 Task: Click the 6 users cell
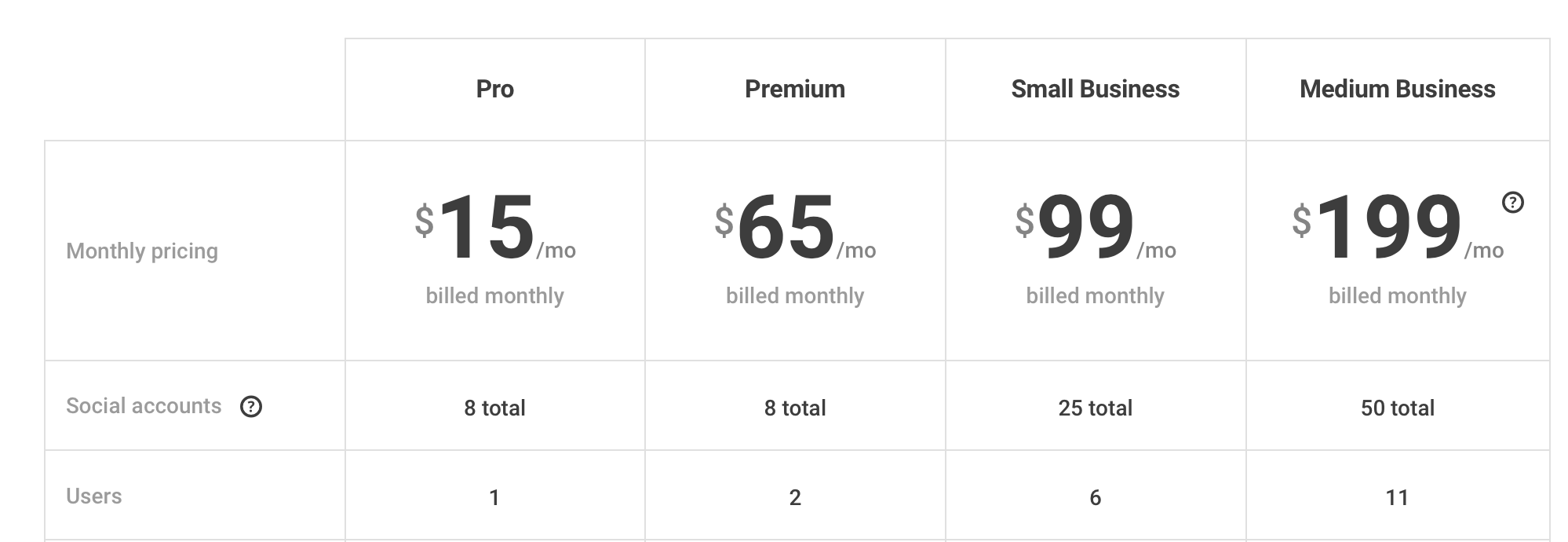click(1096, 497)
